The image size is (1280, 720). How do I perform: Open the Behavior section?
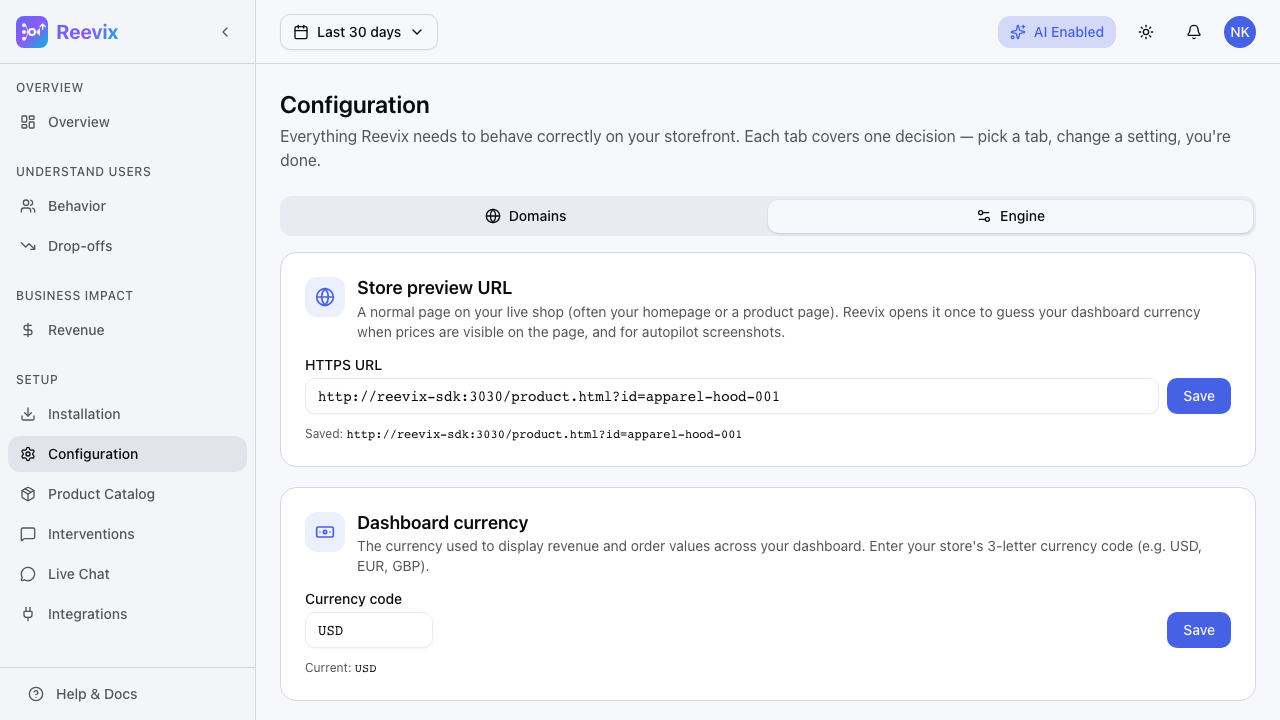(127, 206)
